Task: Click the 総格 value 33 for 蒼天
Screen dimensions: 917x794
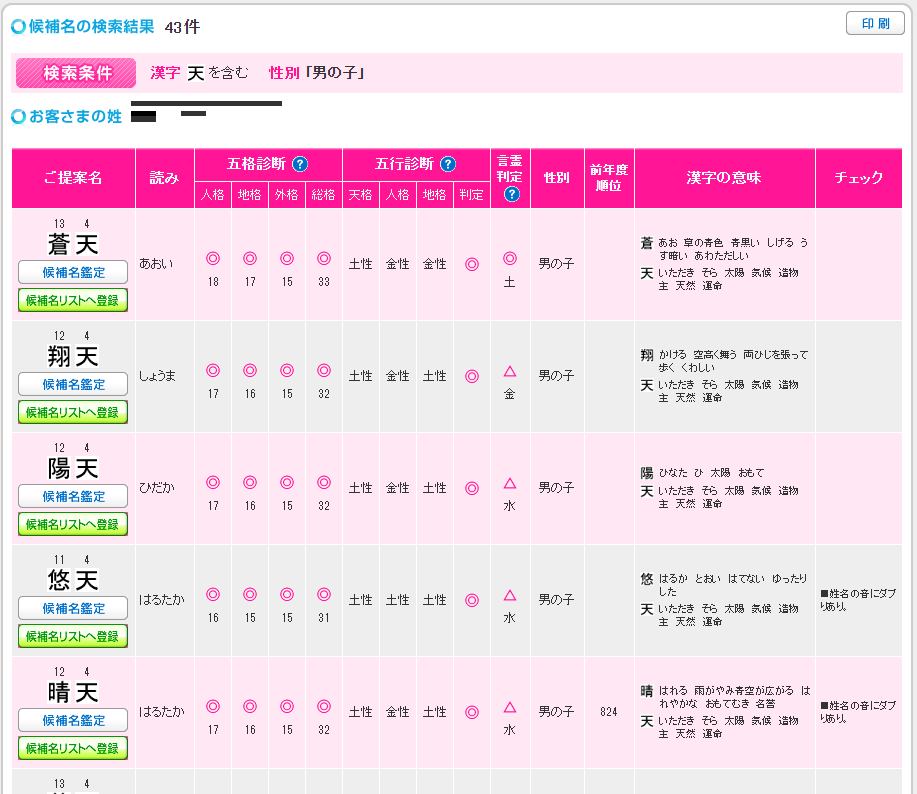Action: click(x=324, y=282)
